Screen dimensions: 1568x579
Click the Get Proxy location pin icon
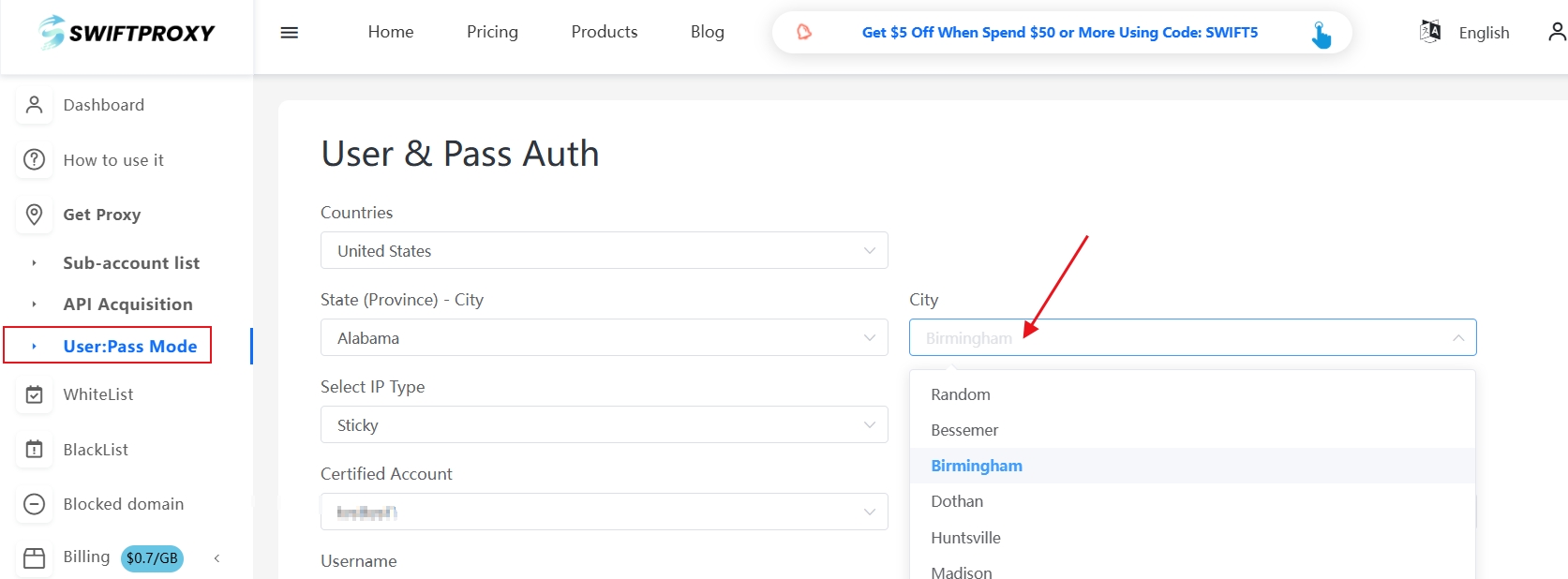click(35, 215)
